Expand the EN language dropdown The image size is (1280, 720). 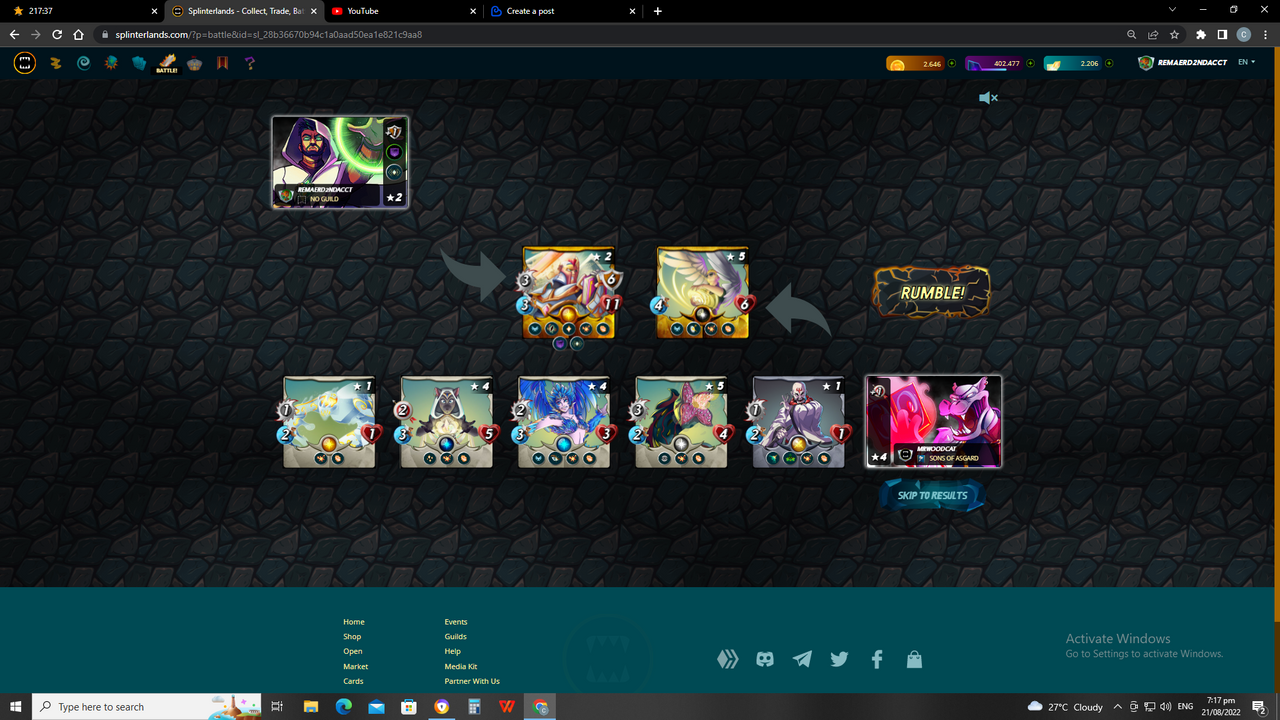tap(1247, 62)
